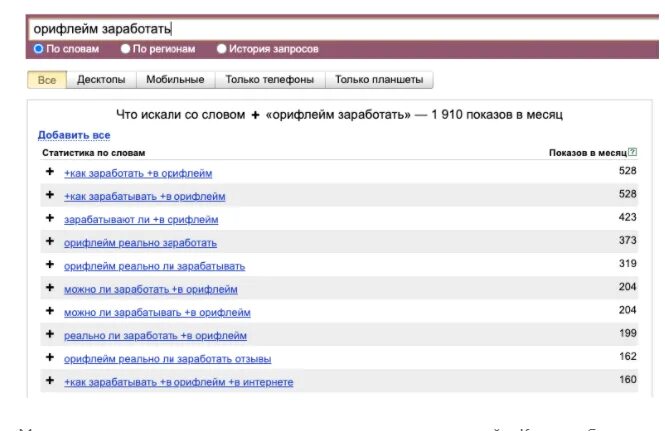Screen dimensions: 665x431
Task: Click the value 423 in shows column
Action: pos(628,217)
